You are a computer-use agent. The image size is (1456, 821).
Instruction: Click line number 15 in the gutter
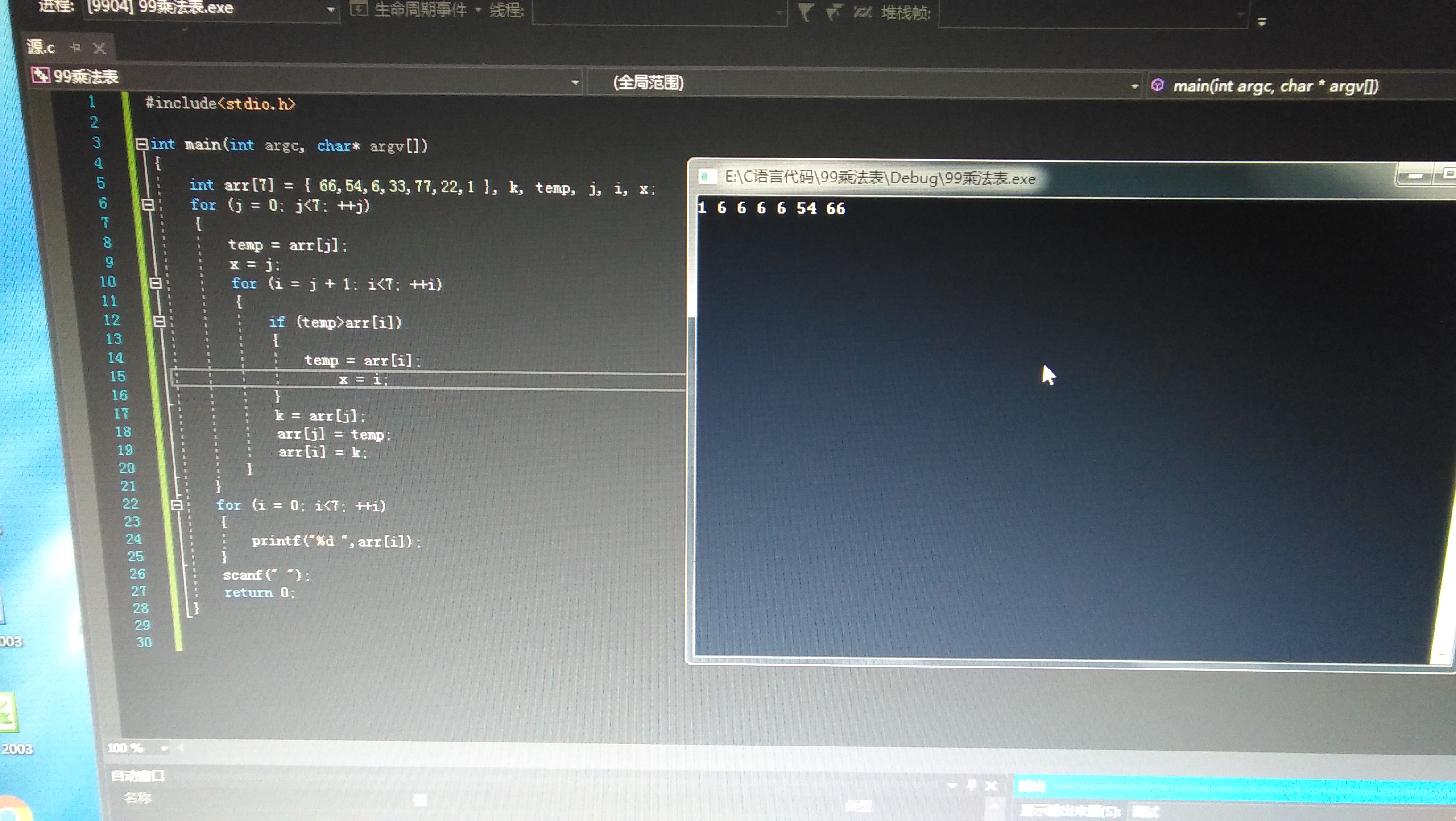click(118, 377)
